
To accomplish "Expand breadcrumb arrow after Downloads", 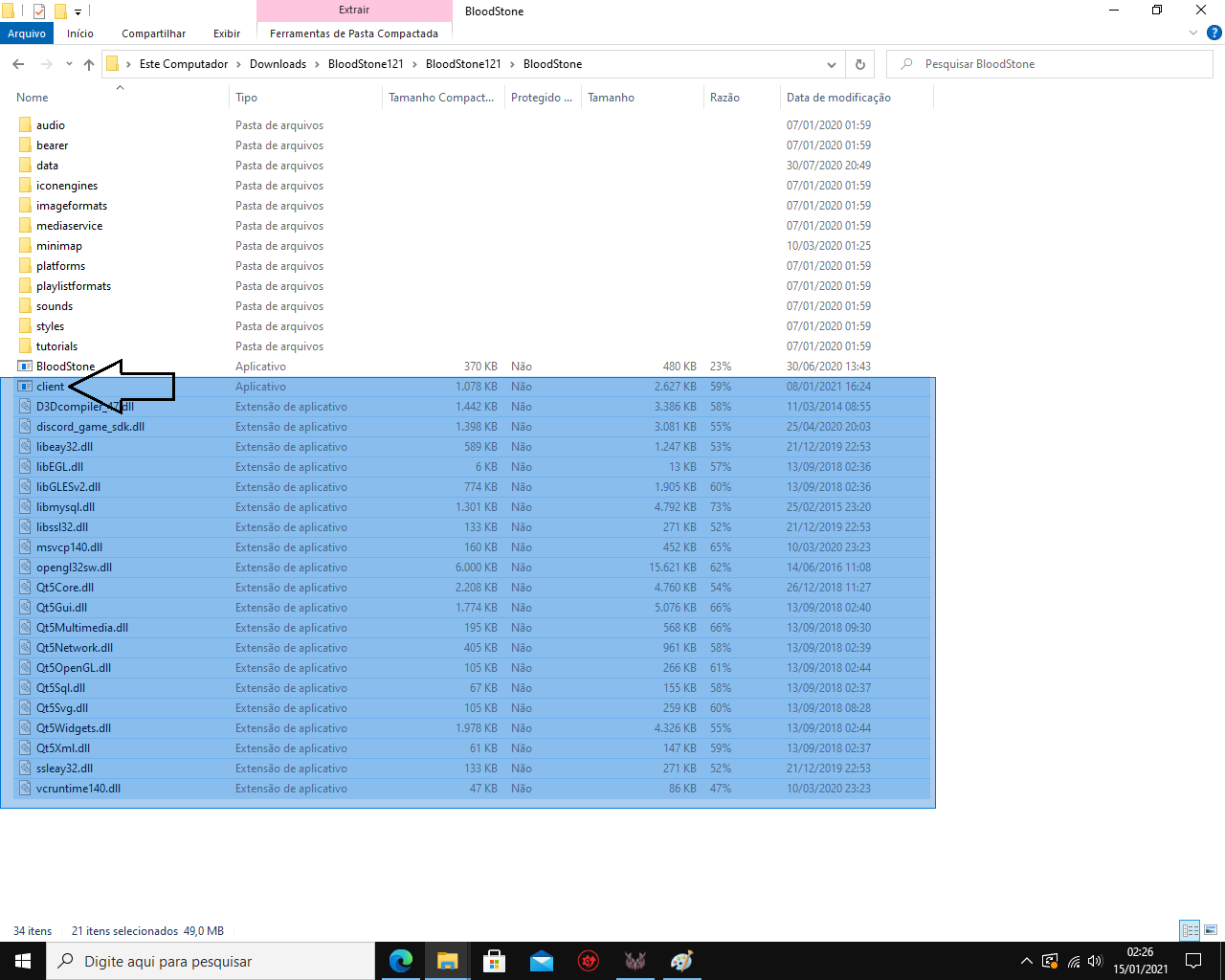I will pos(317,64).
